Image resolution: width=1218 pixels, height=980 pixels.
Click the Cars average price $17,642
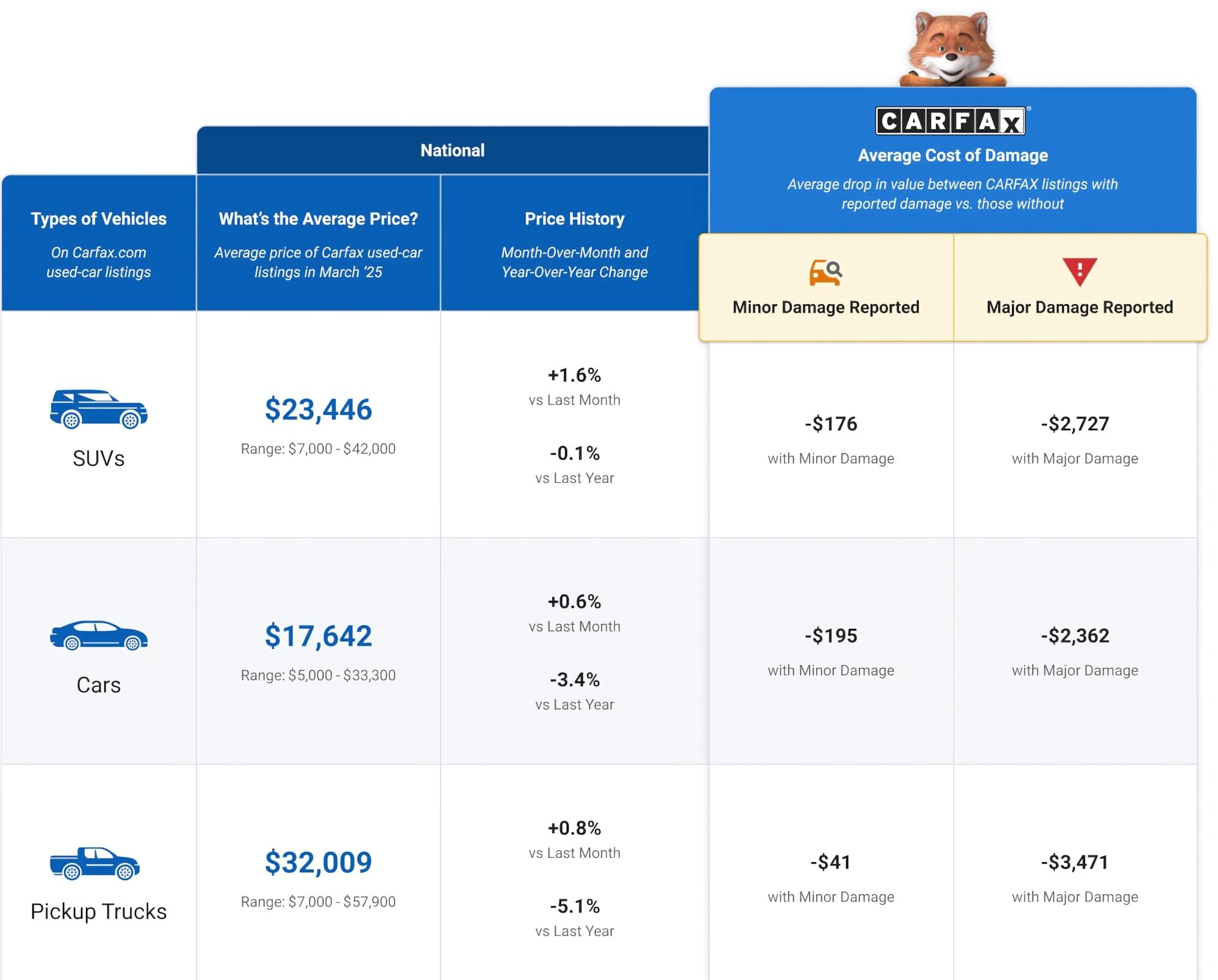[x=318, y=636]
